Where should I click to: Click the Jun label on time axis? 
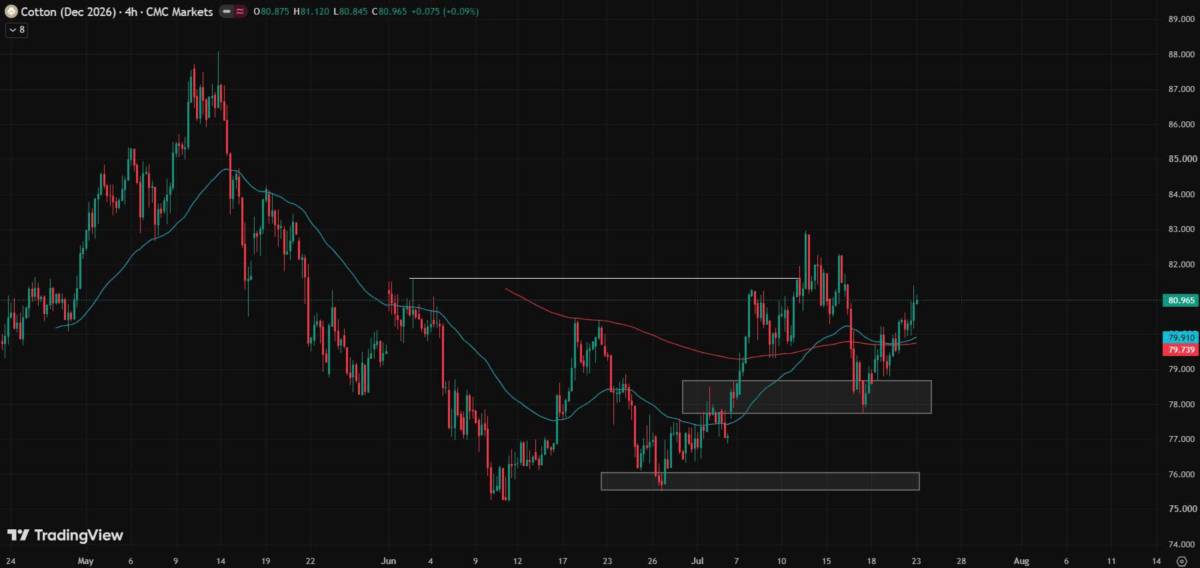pyautogui.click(x=391, y=561)
